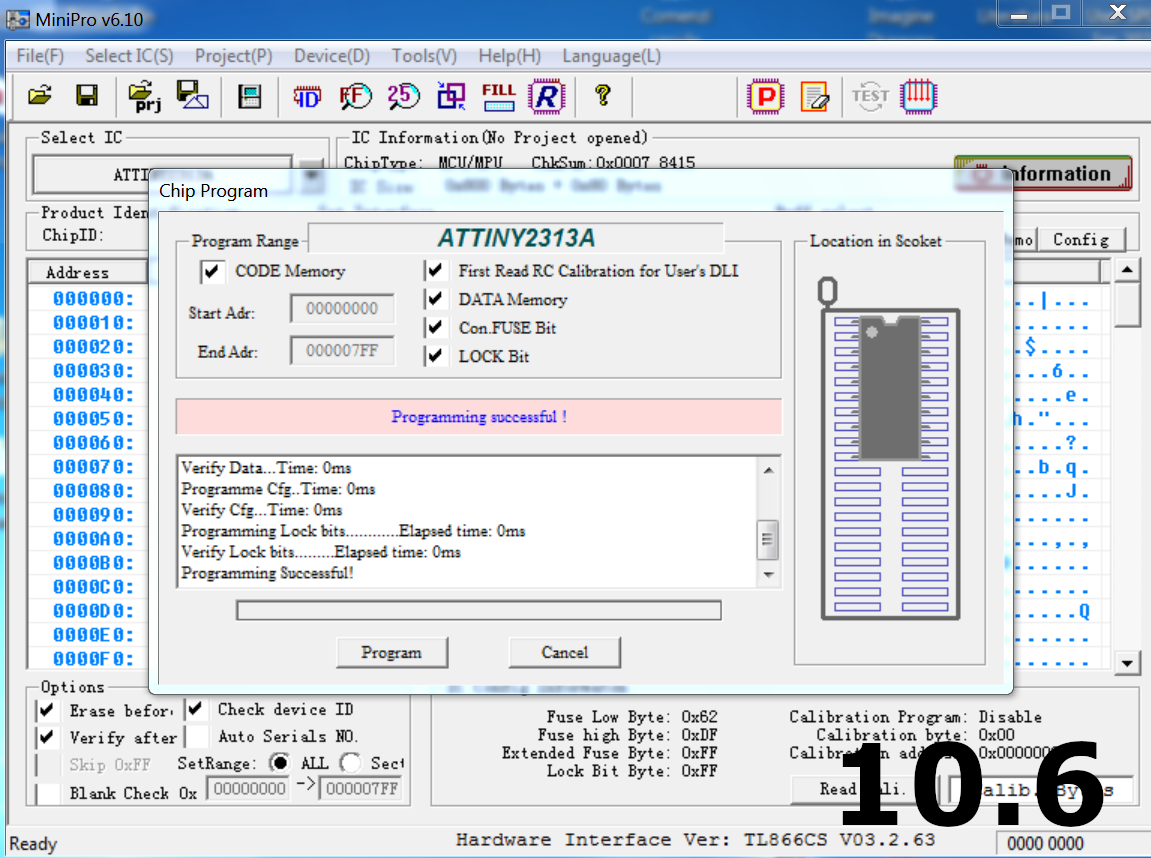Click the FF blank check icon

point(355,96)
